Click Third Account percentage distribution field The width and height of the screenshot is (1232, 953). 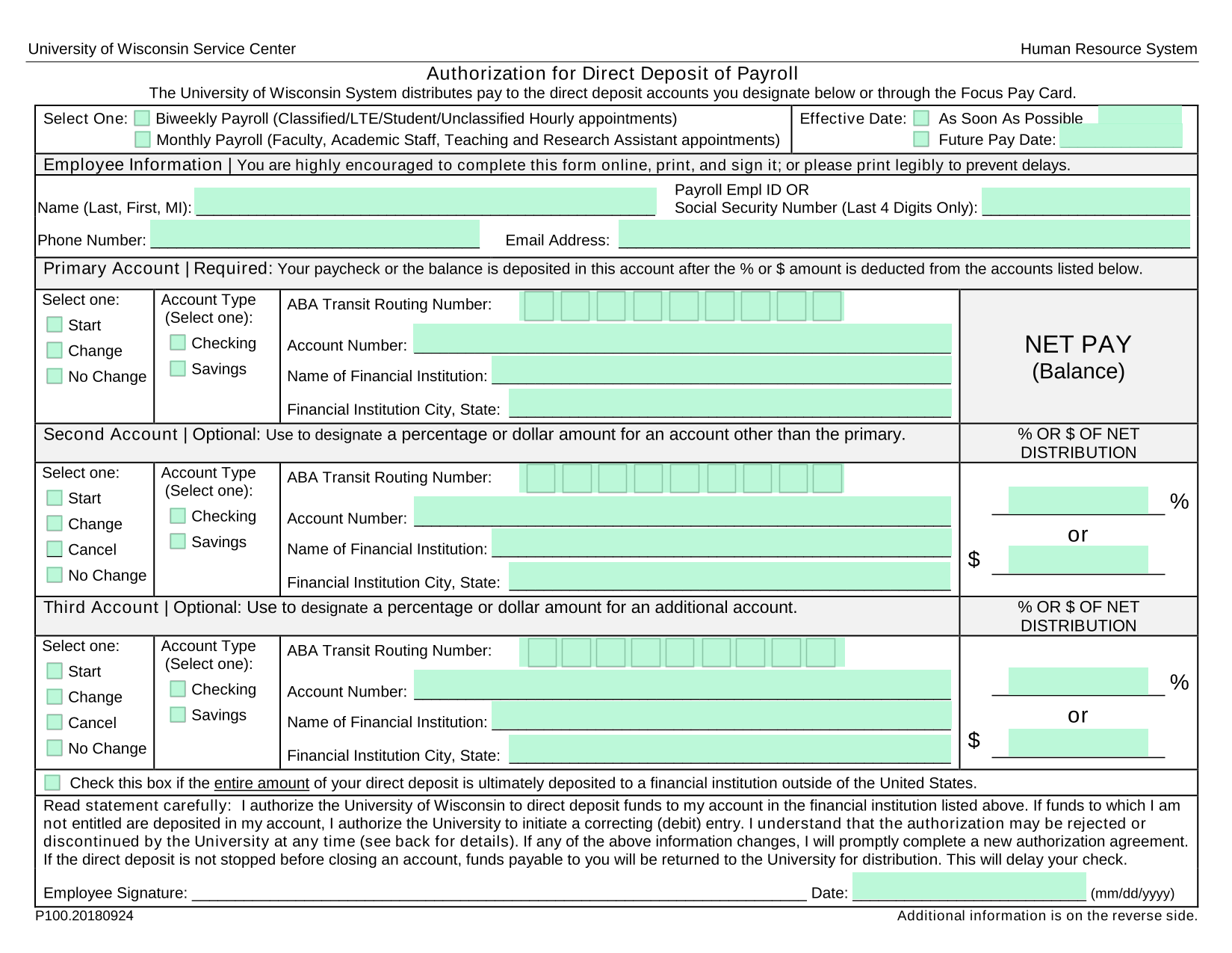click(x=1078, y=682)
